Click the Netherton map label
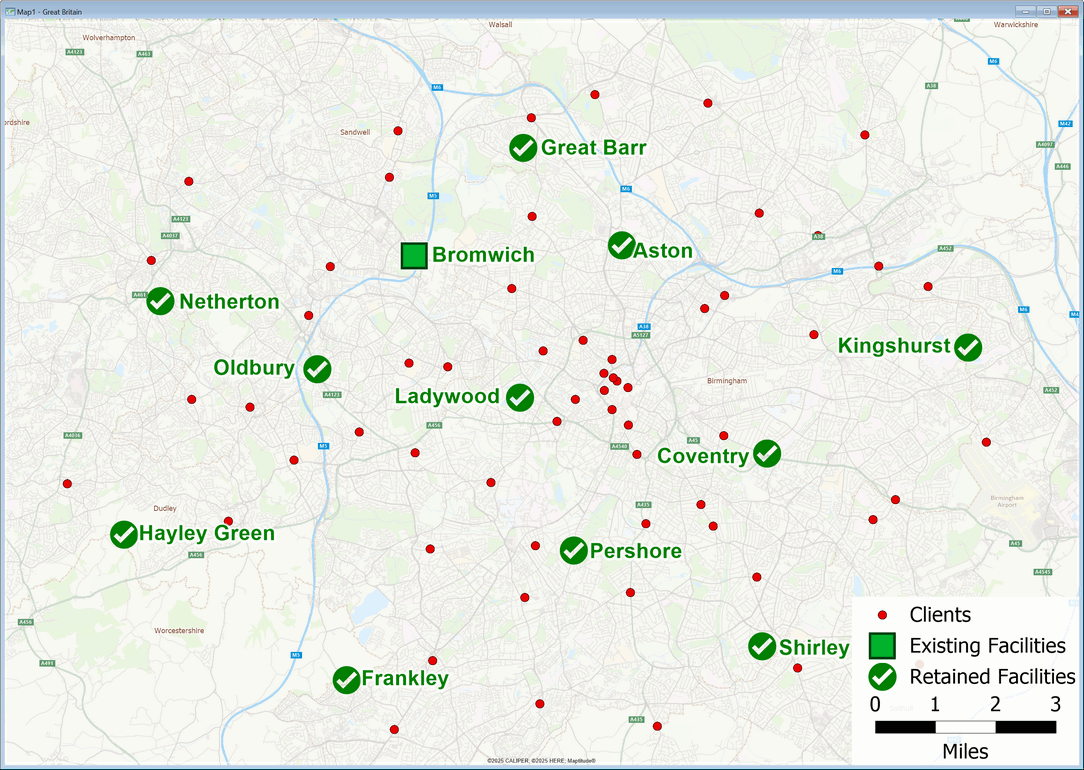Screen dimensions: 1084x770 [x=230, y=301]
